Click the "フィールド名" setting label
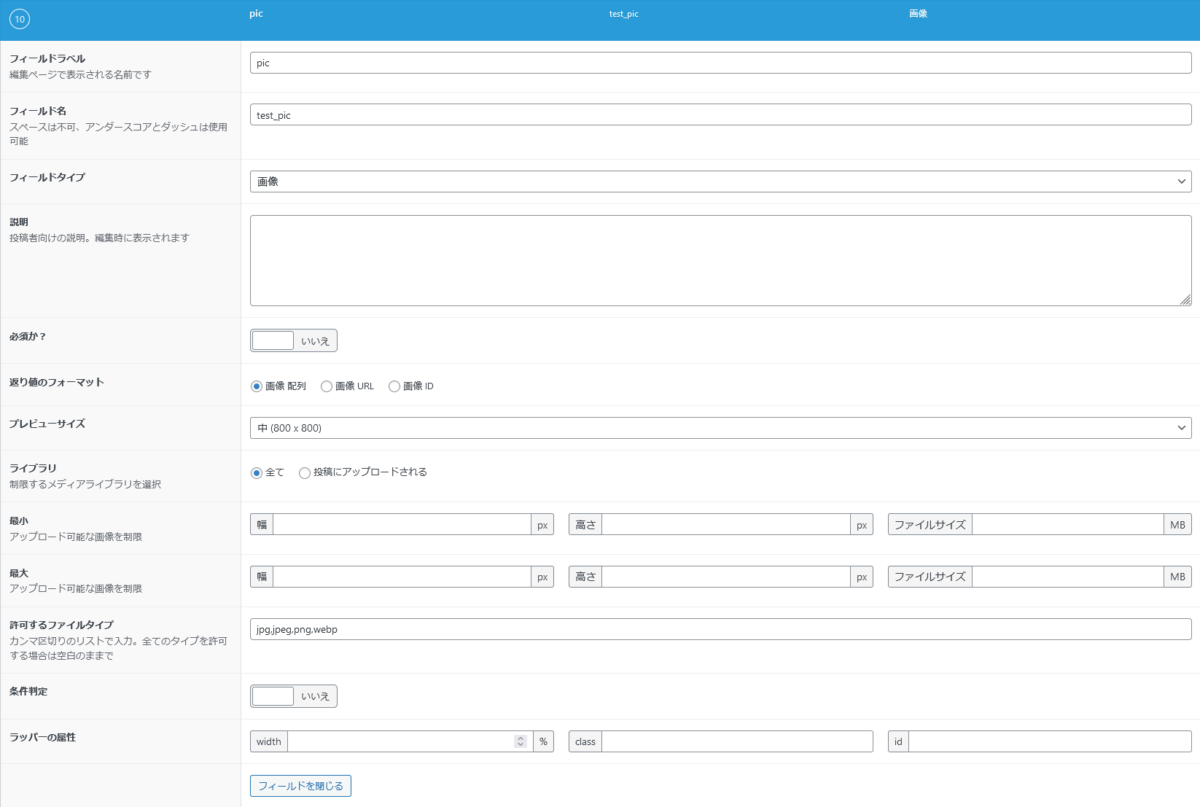 tap(37, 111)
